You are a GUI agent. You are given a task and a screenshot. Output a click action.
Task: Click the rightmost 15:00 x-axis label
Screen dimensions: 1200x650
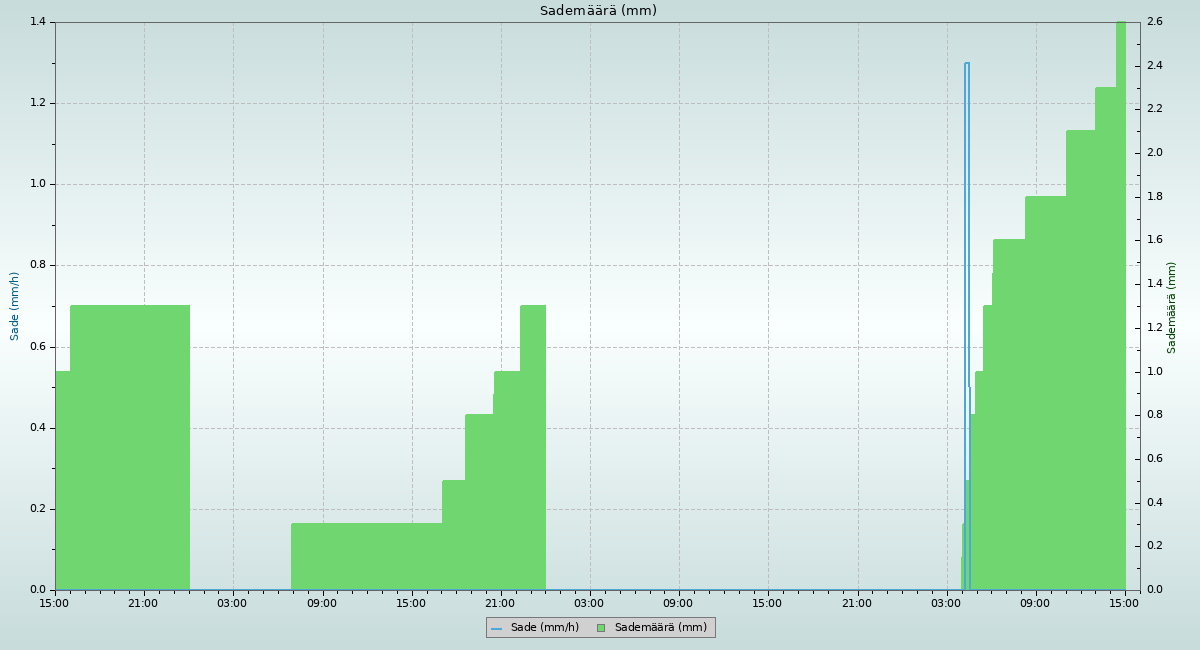click(1125, 603)
